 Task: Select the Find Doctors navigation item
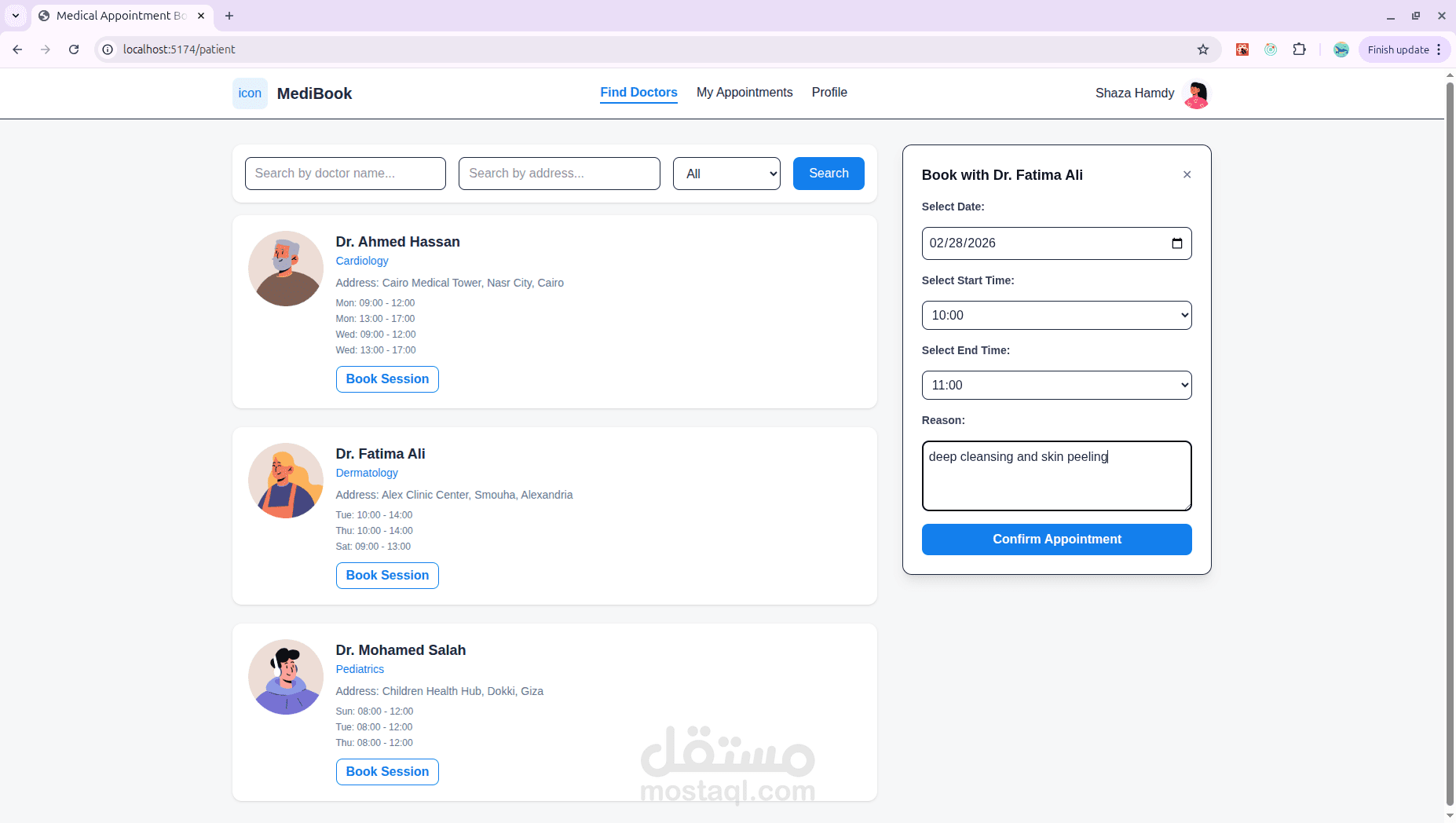(x=638, y=93)
